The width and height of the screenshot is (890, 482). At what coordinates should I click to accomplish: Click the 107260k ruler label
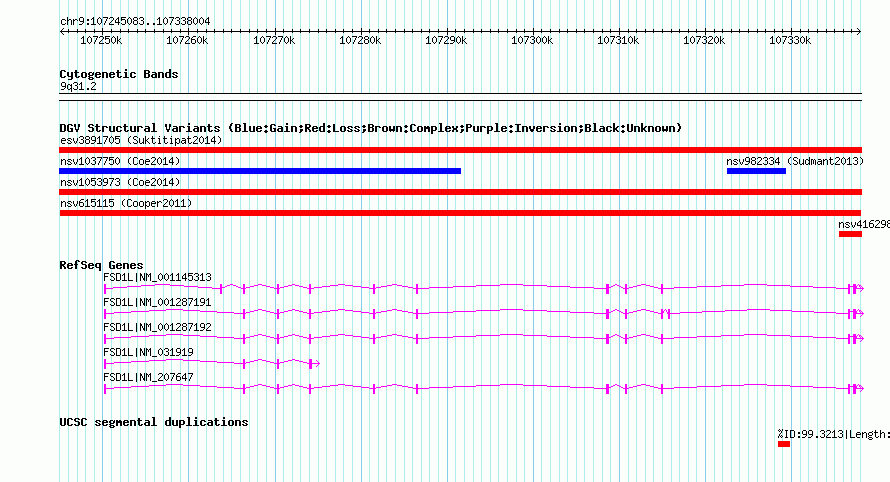pos(187,40)
